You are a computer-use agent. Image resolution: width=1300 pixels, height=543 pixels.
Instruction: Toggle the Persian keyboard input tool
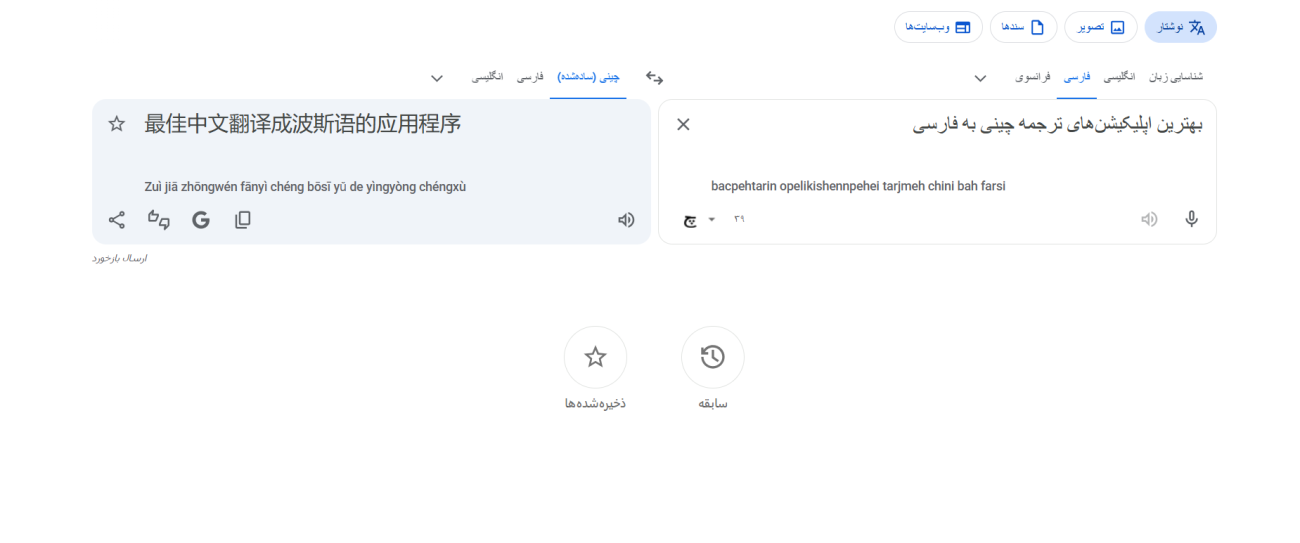[x=690, y=219]
